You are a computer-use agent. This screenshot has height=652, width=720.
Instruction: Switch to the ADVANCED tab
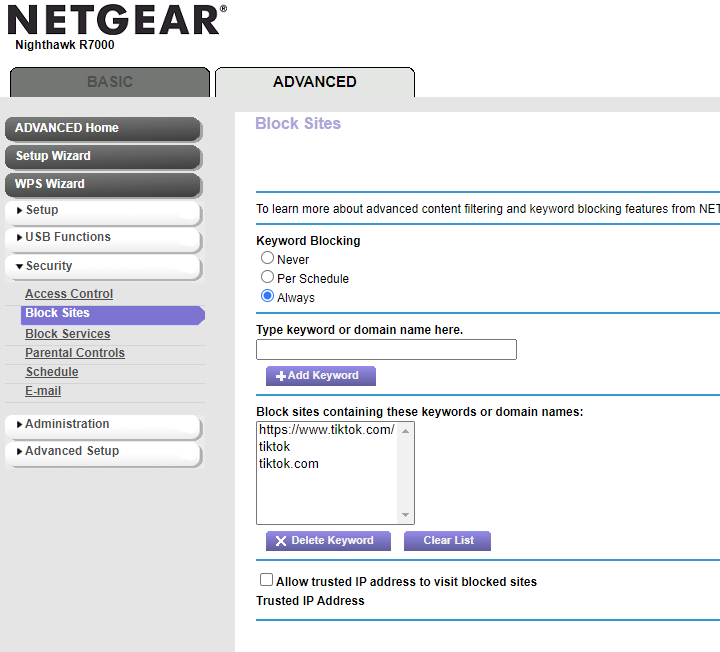[314, 82]
